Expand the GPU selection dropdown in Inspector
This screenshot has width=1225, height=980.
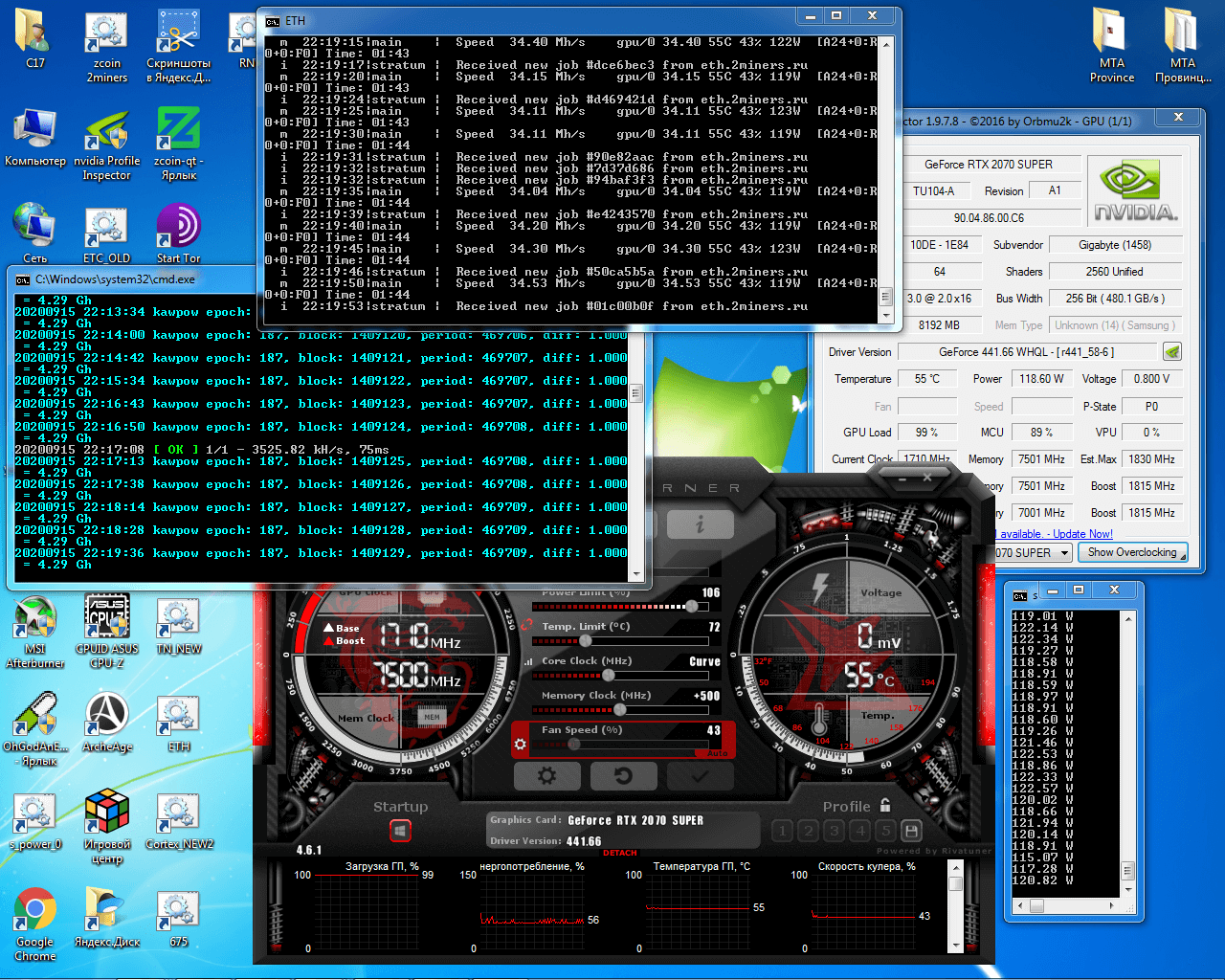tap(1063, 553)
